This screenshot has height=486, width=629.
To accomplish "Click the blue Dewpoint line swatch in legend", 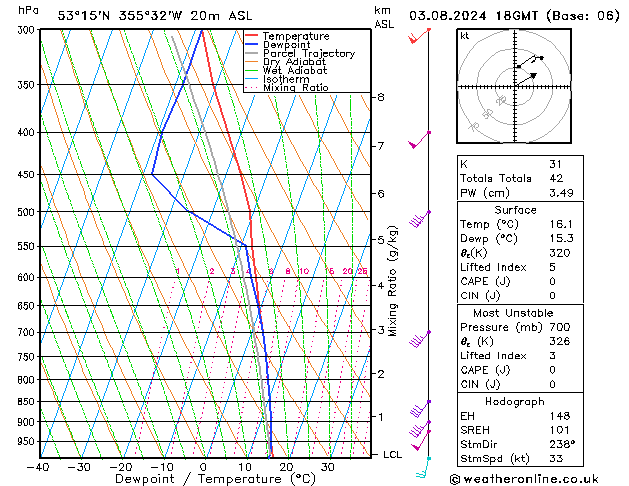I will (x=252, y=44).
